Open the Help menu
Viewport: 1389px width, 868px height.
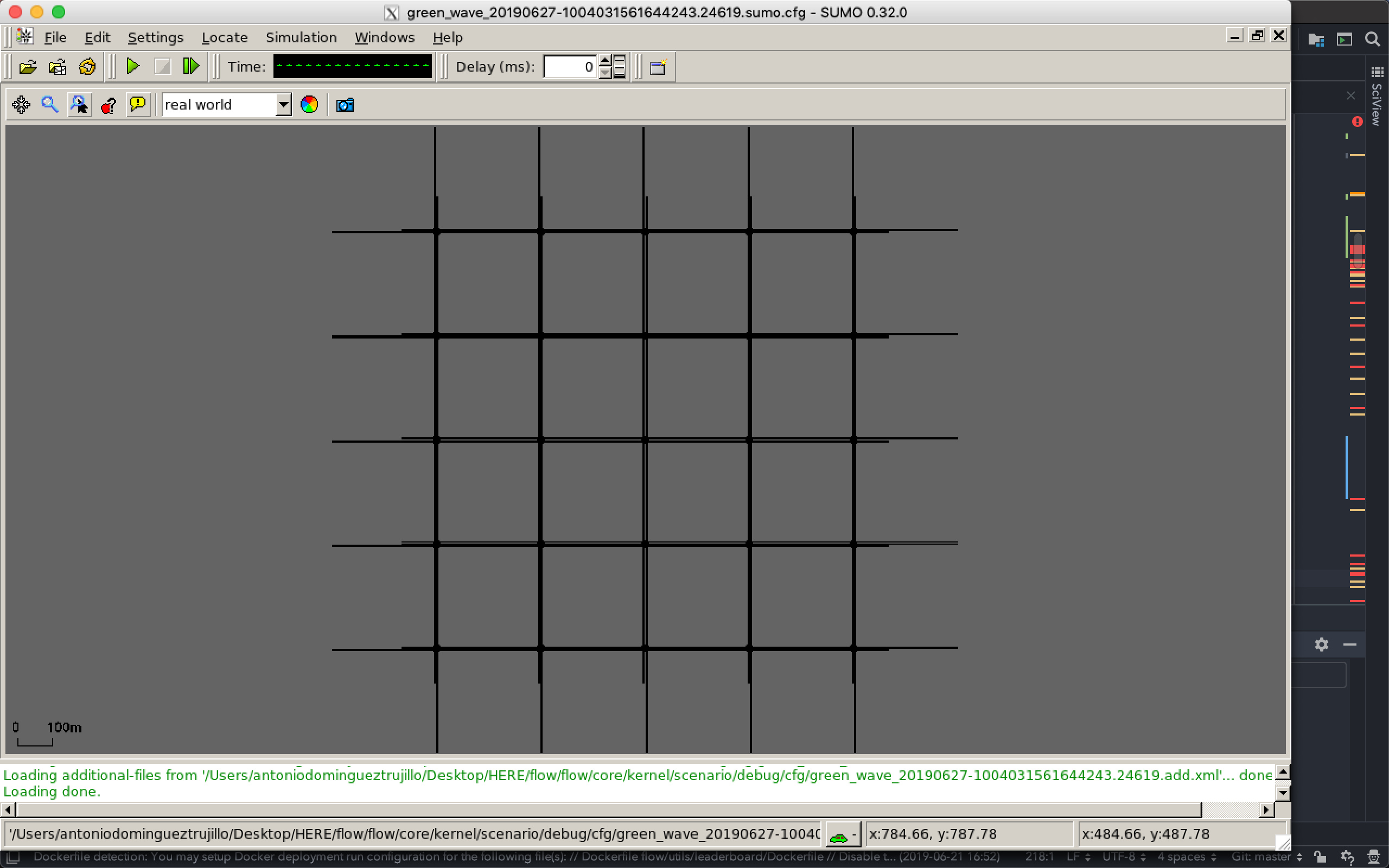(x=448, y=37)
